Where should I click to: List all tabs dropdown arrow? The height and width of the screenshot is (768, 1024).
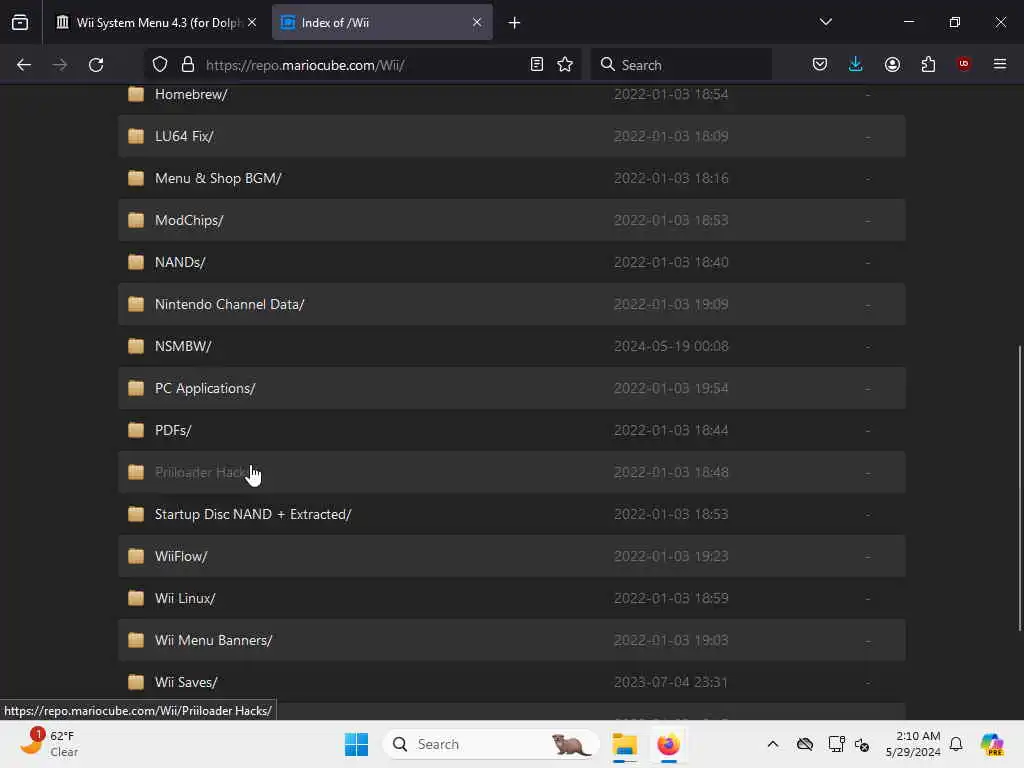click(825, 22)
